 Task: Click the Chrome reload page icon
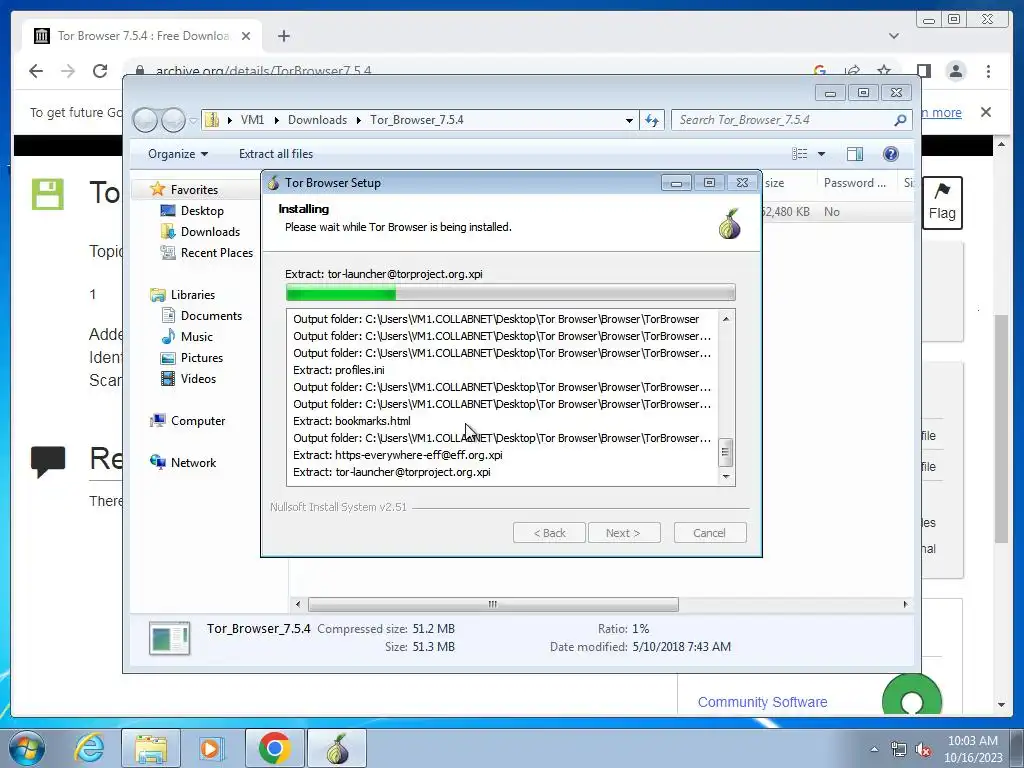(x=99, y=71)
